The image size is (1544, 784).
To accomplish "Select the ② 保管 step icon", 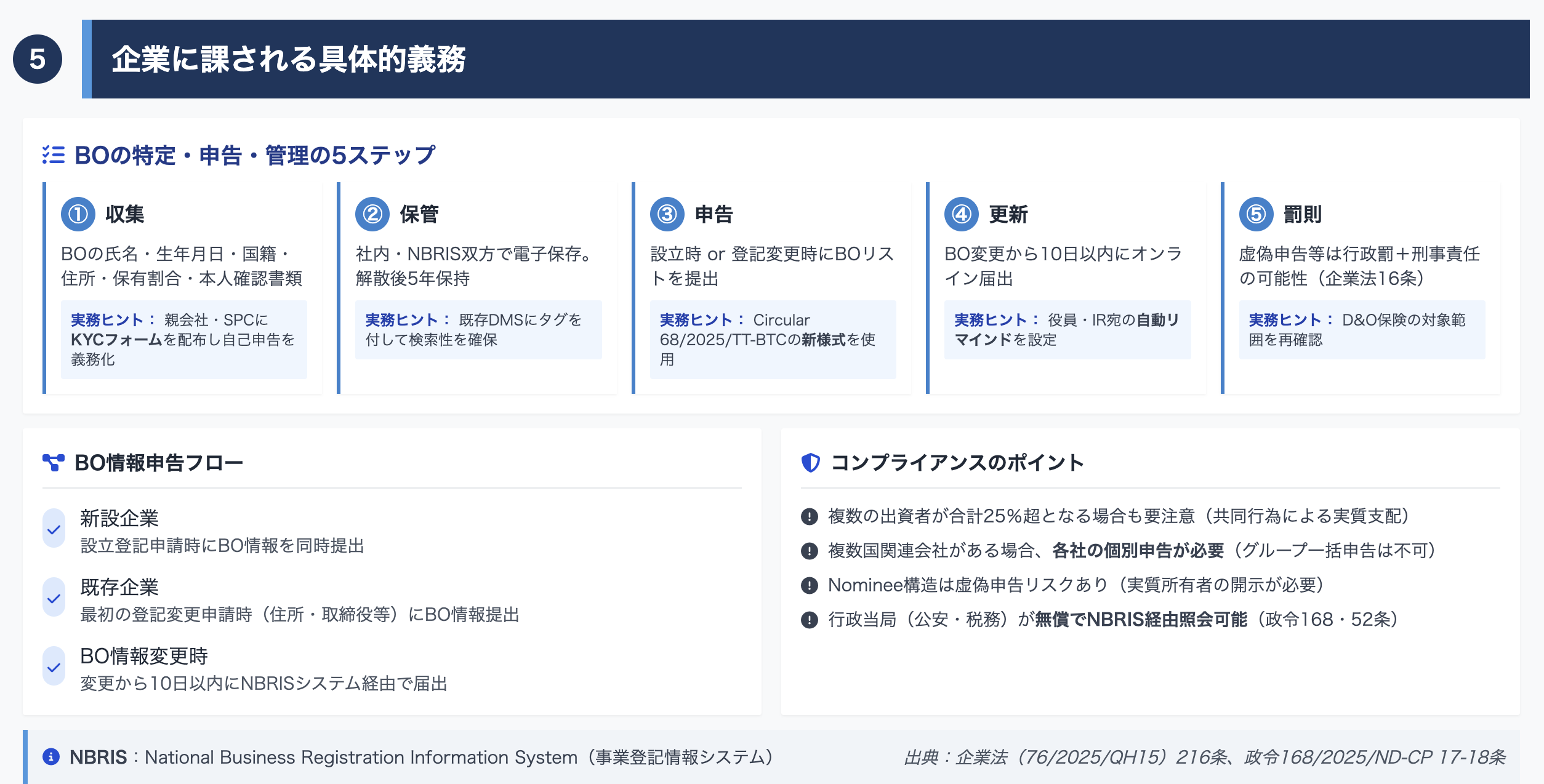I will point(372,214).
